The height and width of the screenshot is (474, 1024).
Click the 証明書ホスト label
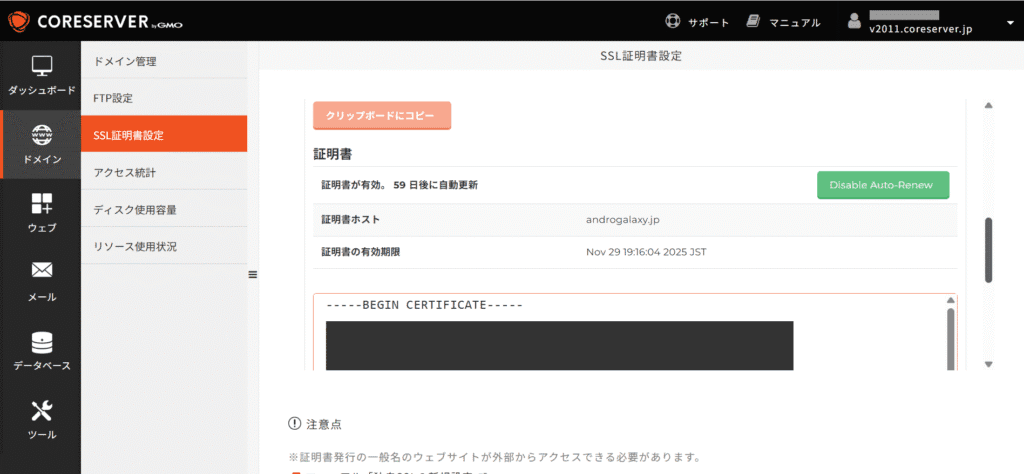coord(351,219)
